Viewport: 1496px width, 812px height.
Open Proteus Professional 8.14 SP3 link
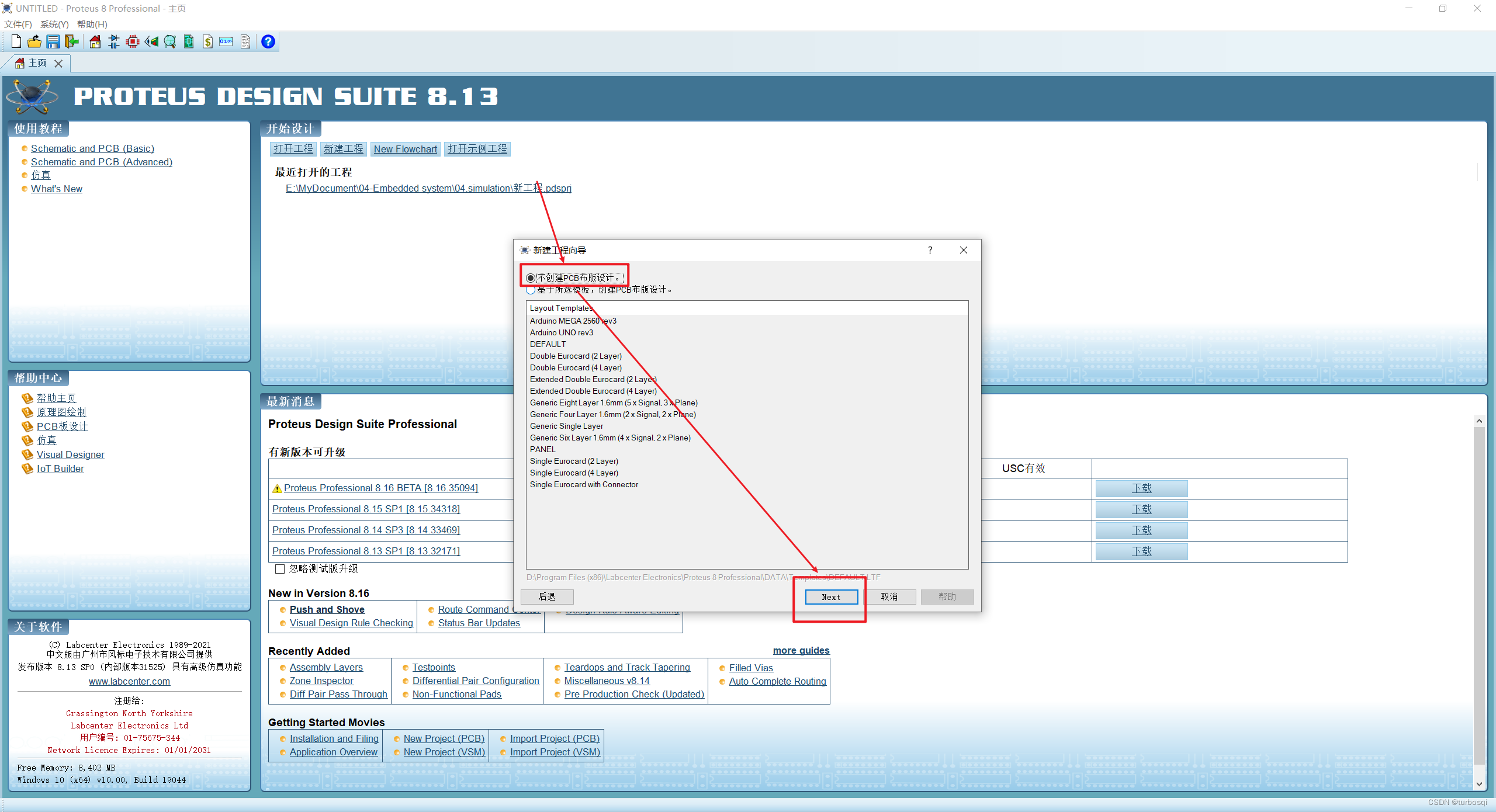pyautogui.click(x=366, y=530)
